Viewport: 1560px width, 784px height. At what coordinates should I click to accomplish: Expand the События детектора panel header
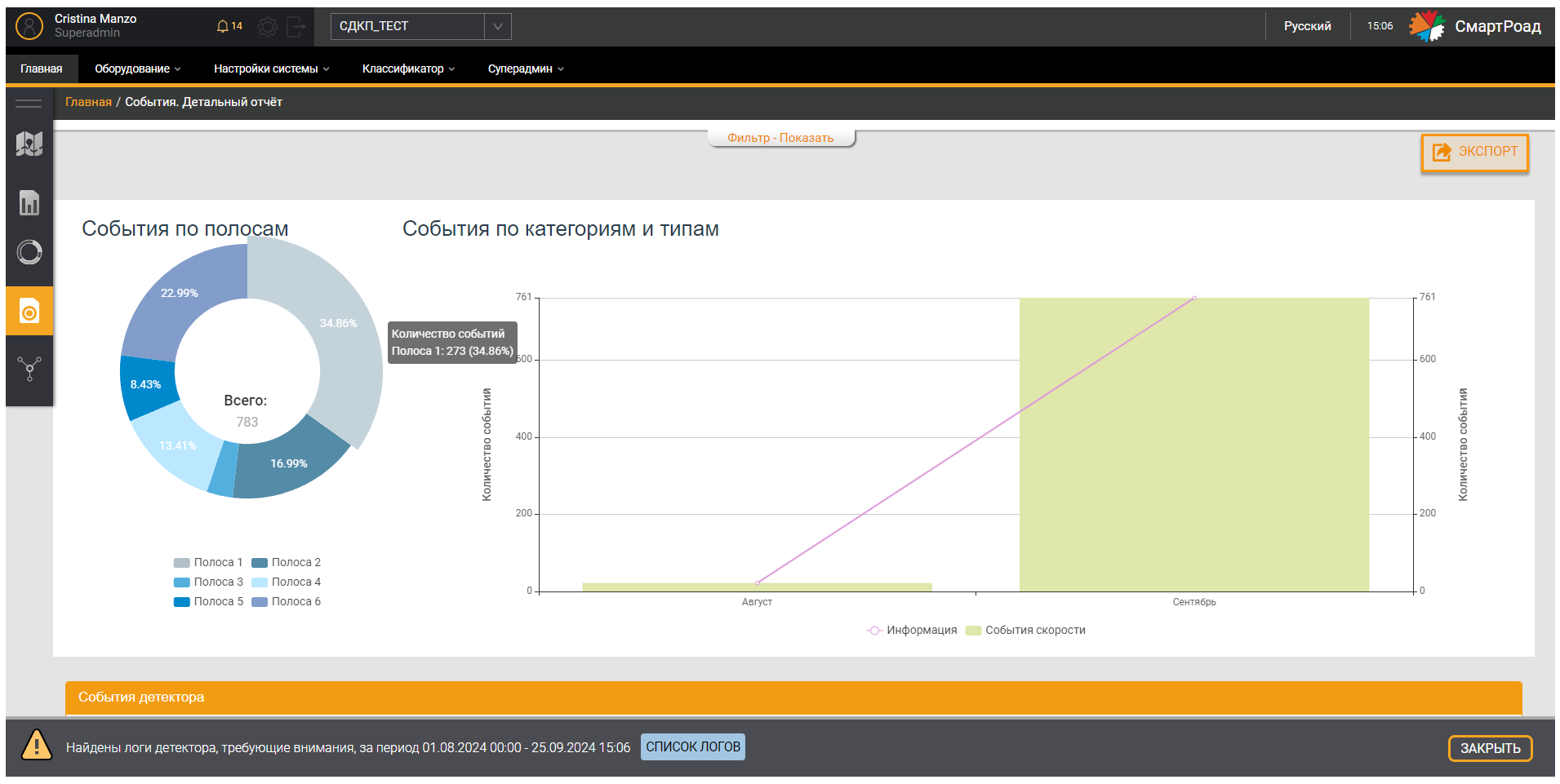(x=793, y=698)
